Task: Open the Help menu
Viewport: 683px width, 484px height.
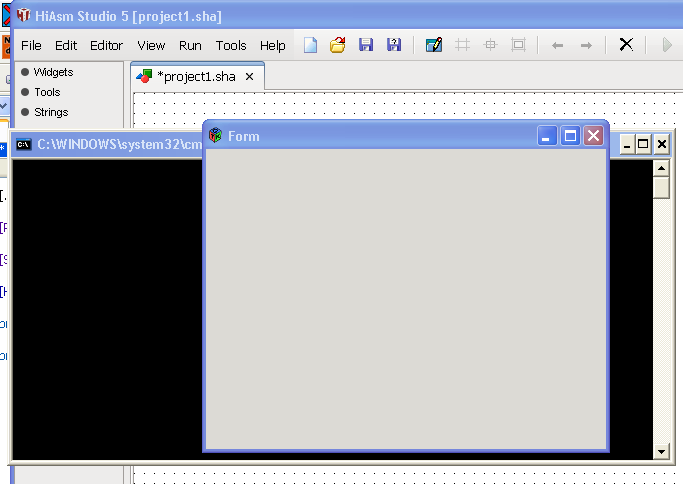Action: coord(273,46)
